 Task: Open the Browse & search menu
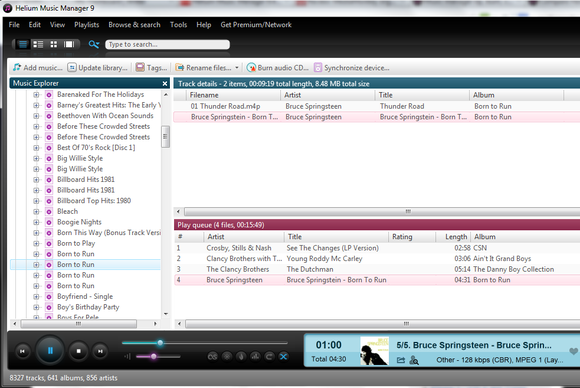[x=134, y=25]
